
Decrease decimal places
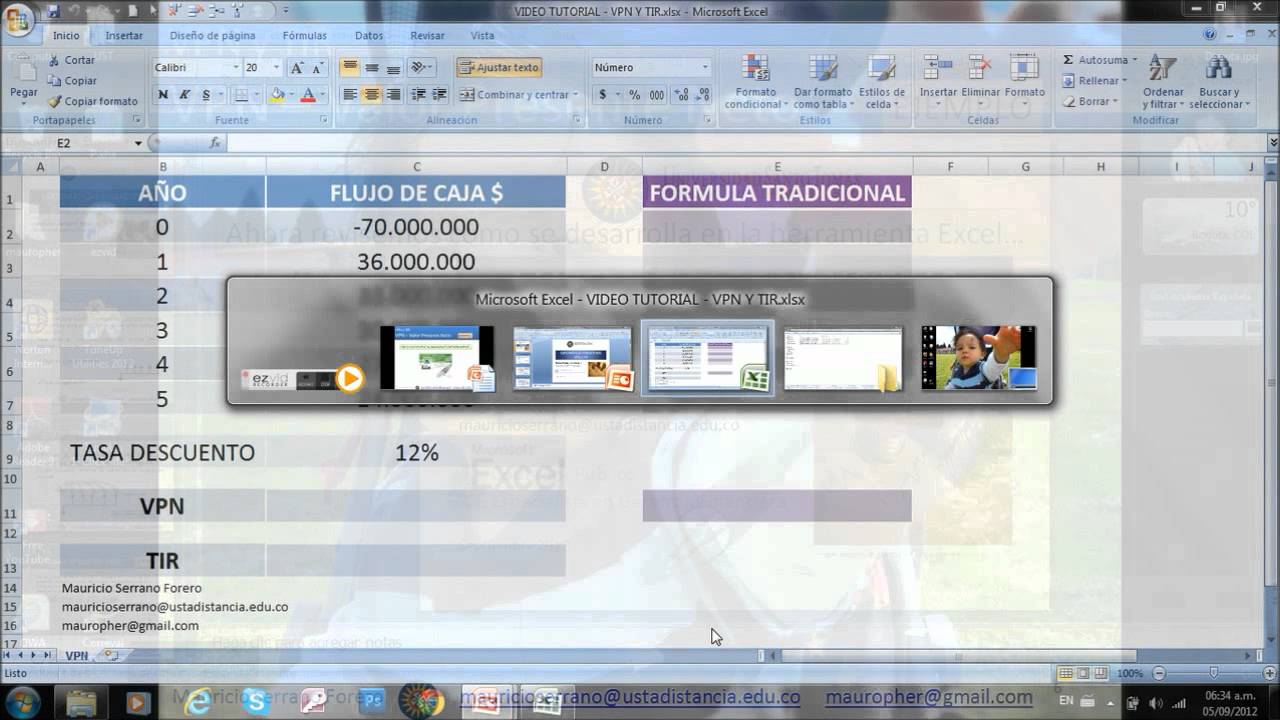[x=702, y=95]
